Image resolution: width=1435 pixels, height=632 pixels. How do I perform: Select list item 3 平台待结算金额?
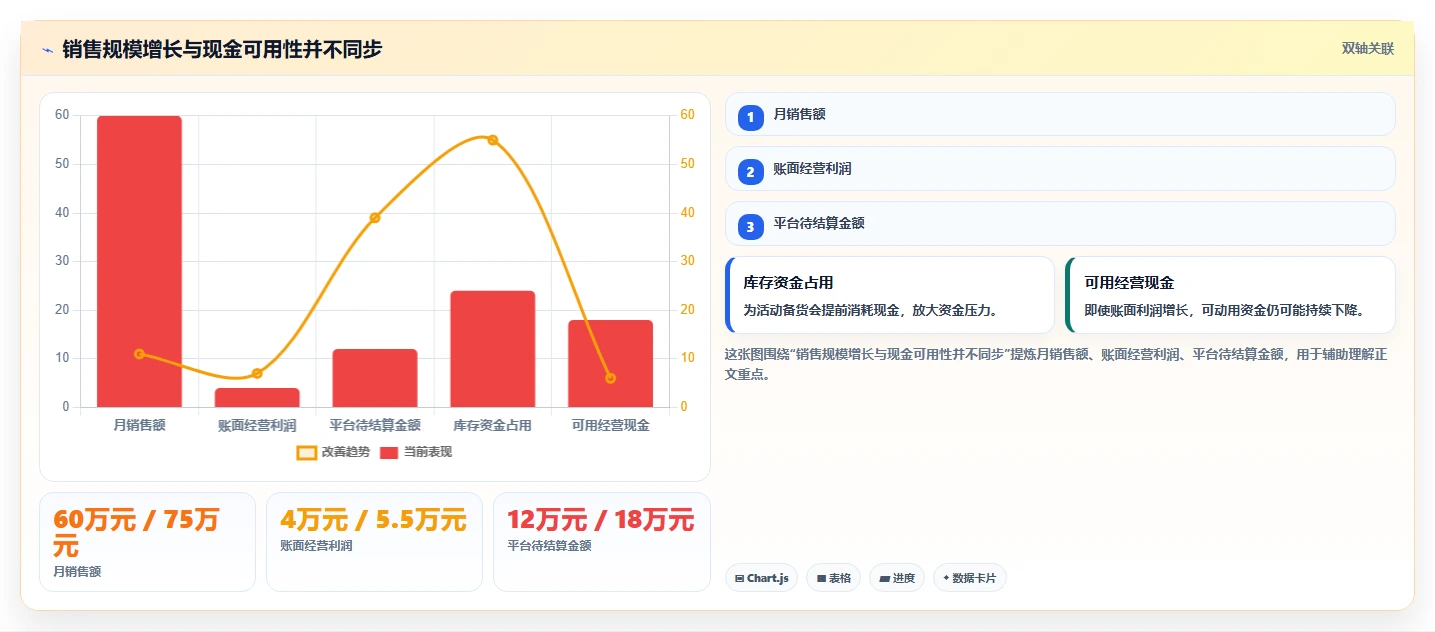[x=1060, y=224]
